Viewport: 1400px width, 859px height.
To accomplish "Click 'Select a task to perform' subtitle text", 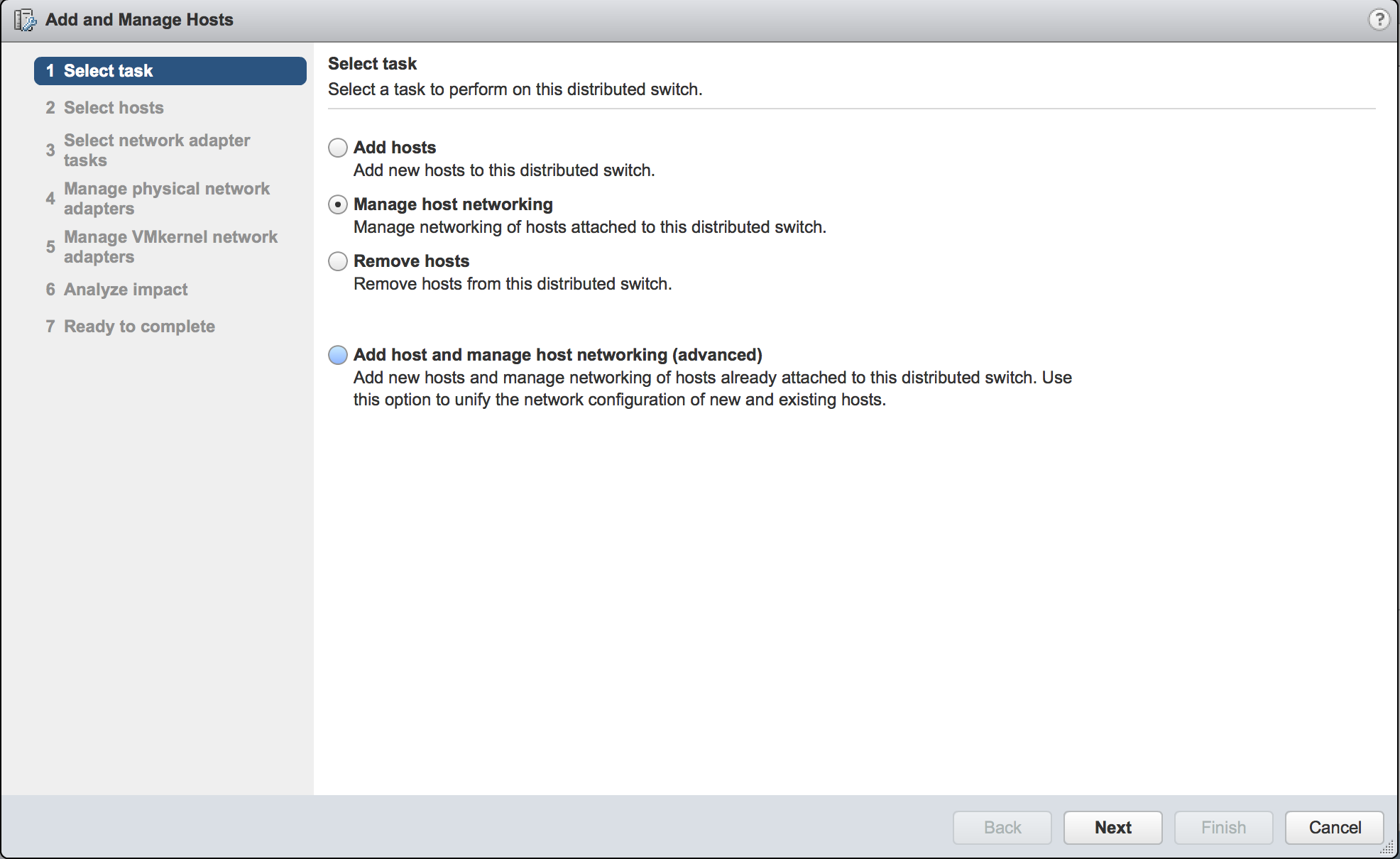I will tap(515, 89).
